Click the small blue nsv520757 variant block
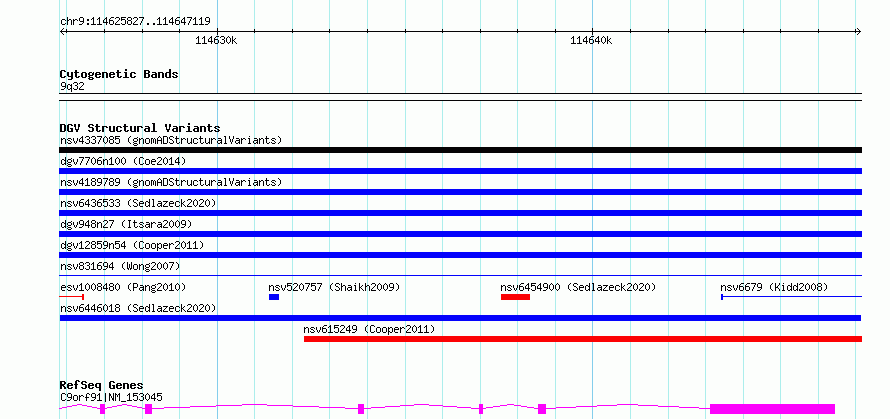890x419 pixels. tap(274, 297)
